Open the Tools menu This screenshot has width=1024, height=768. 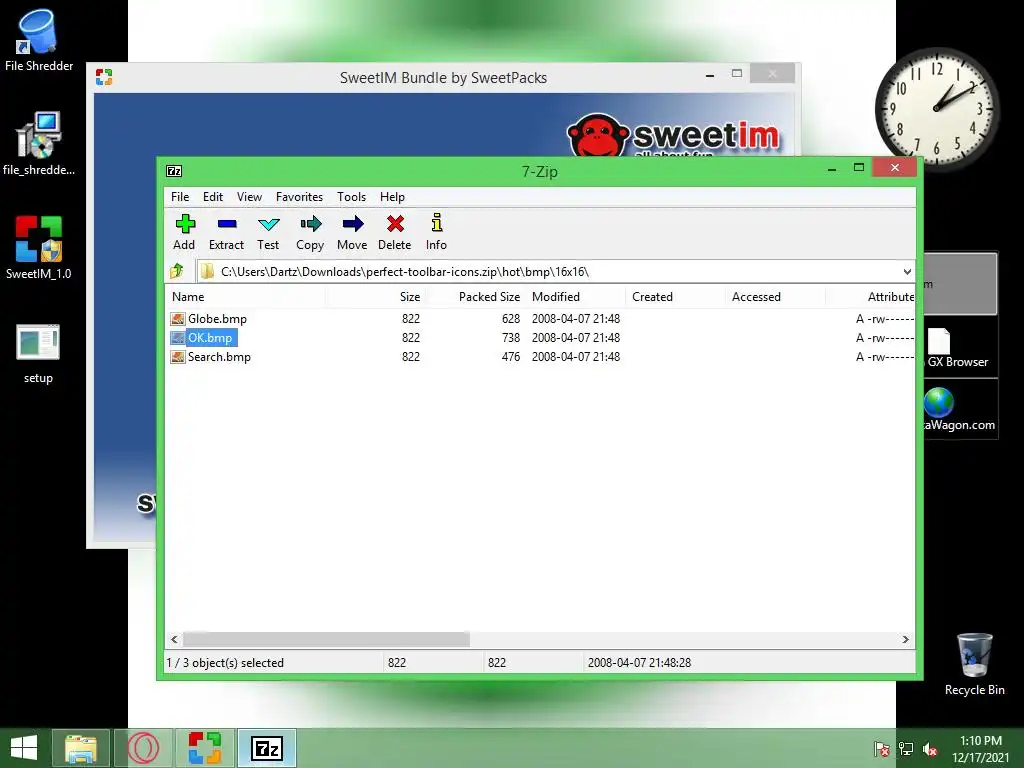[351, 197]
